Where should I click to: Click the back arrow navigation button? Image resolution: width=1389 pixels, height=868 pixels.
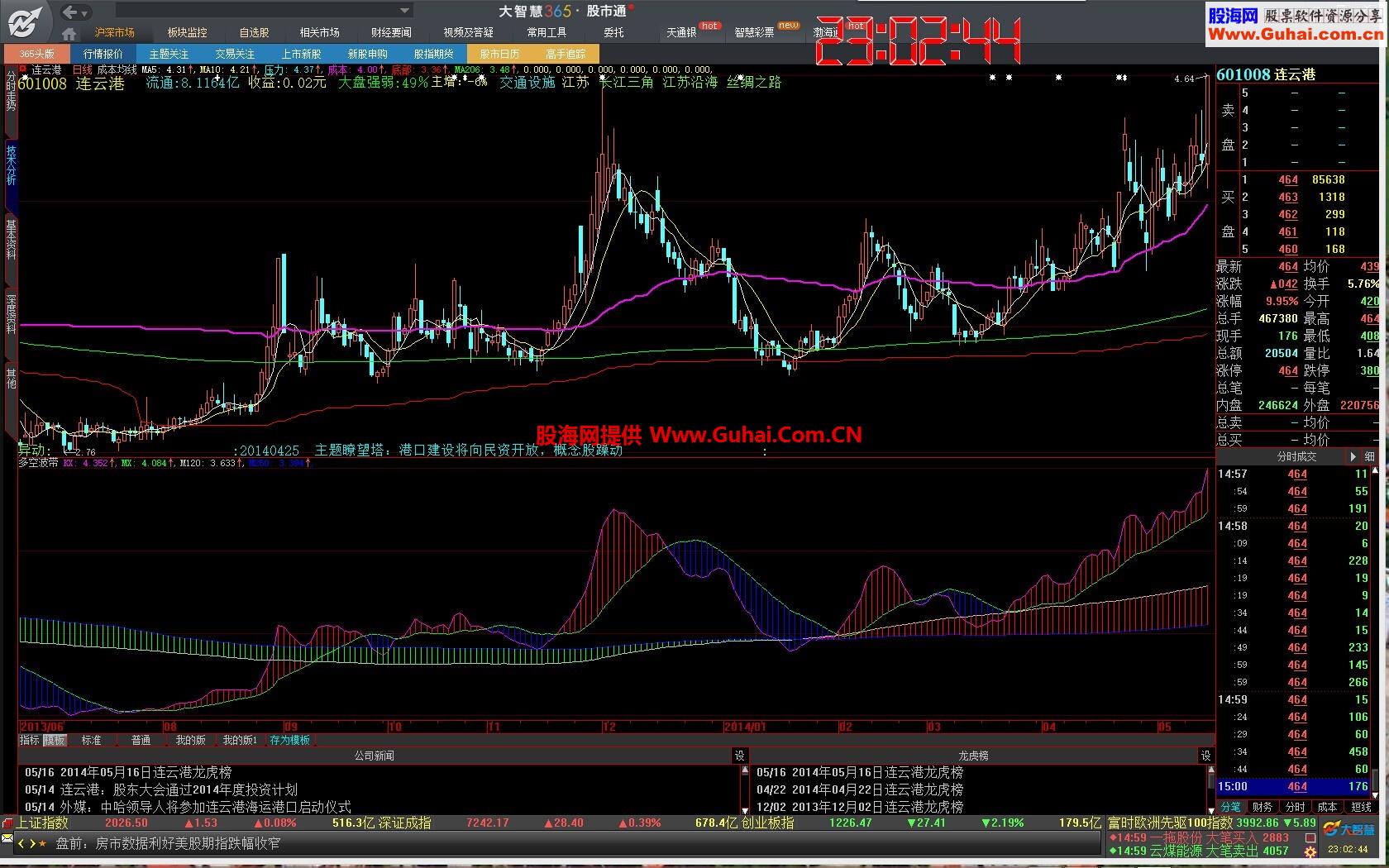(70, 12)
